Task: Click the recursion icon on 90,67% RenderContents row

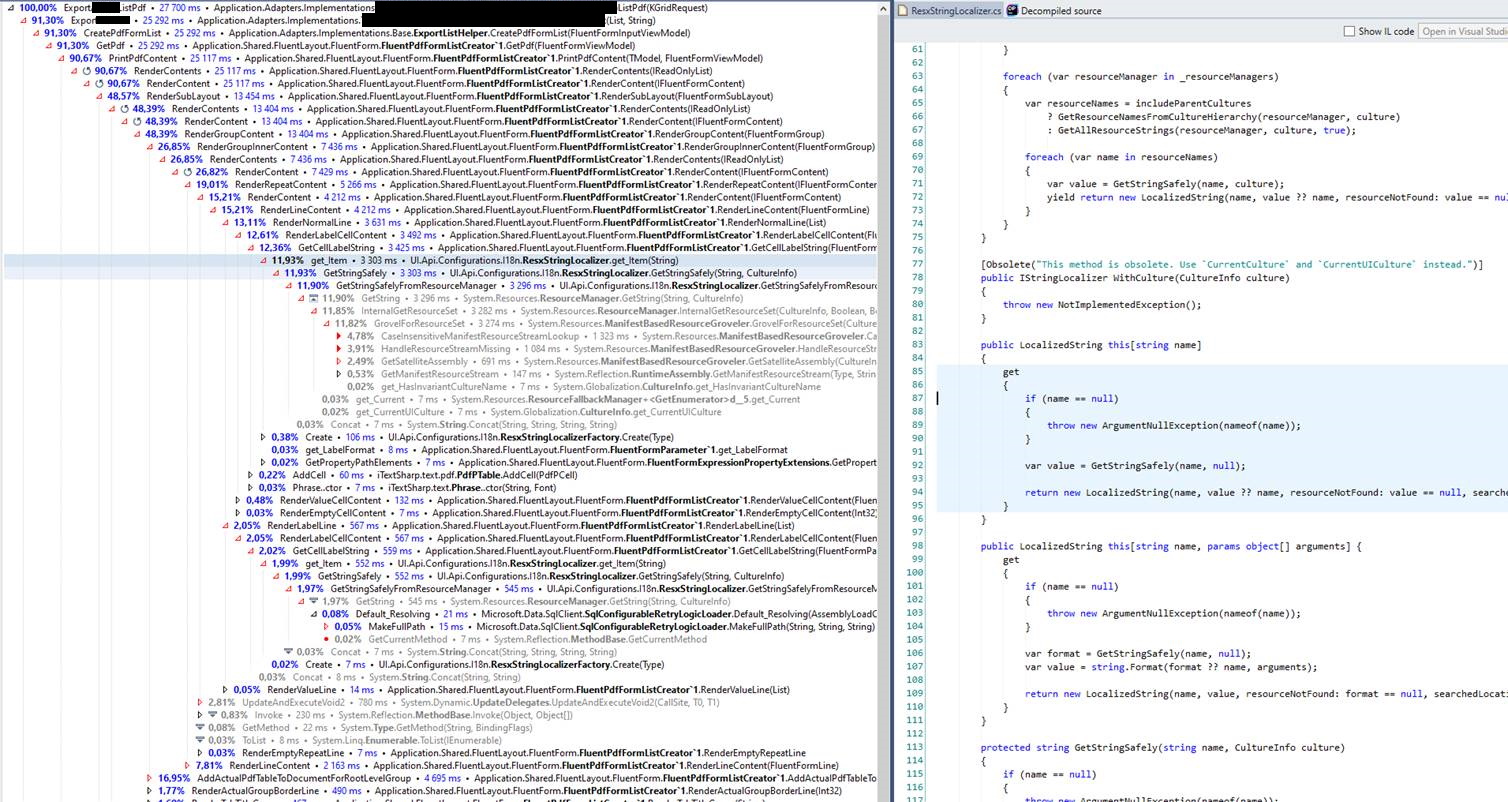Action: pyautogui.click(x=87, y=71)
